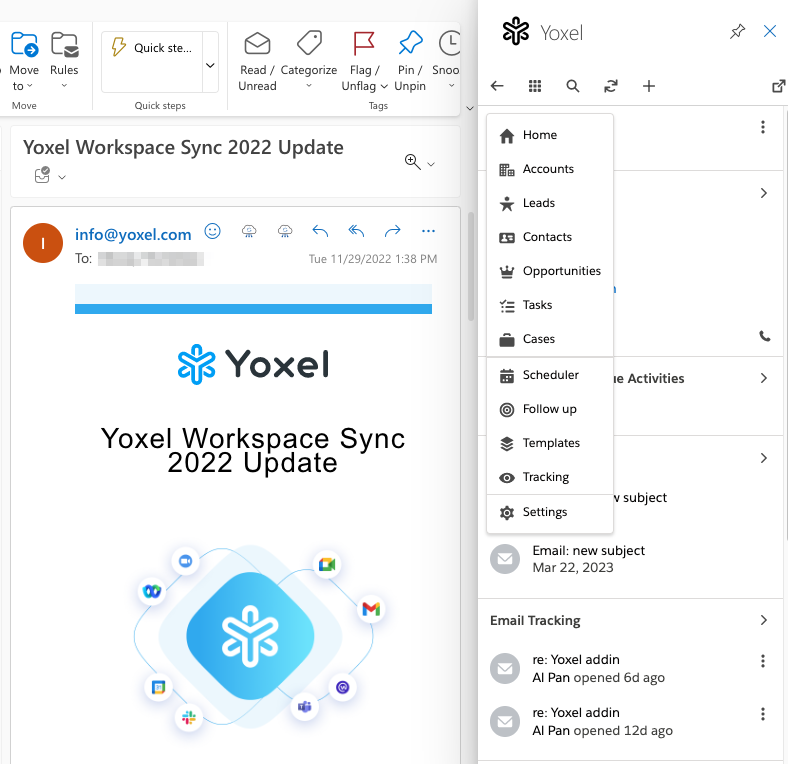Expand the ribbon options chevron

pos(470,108)
